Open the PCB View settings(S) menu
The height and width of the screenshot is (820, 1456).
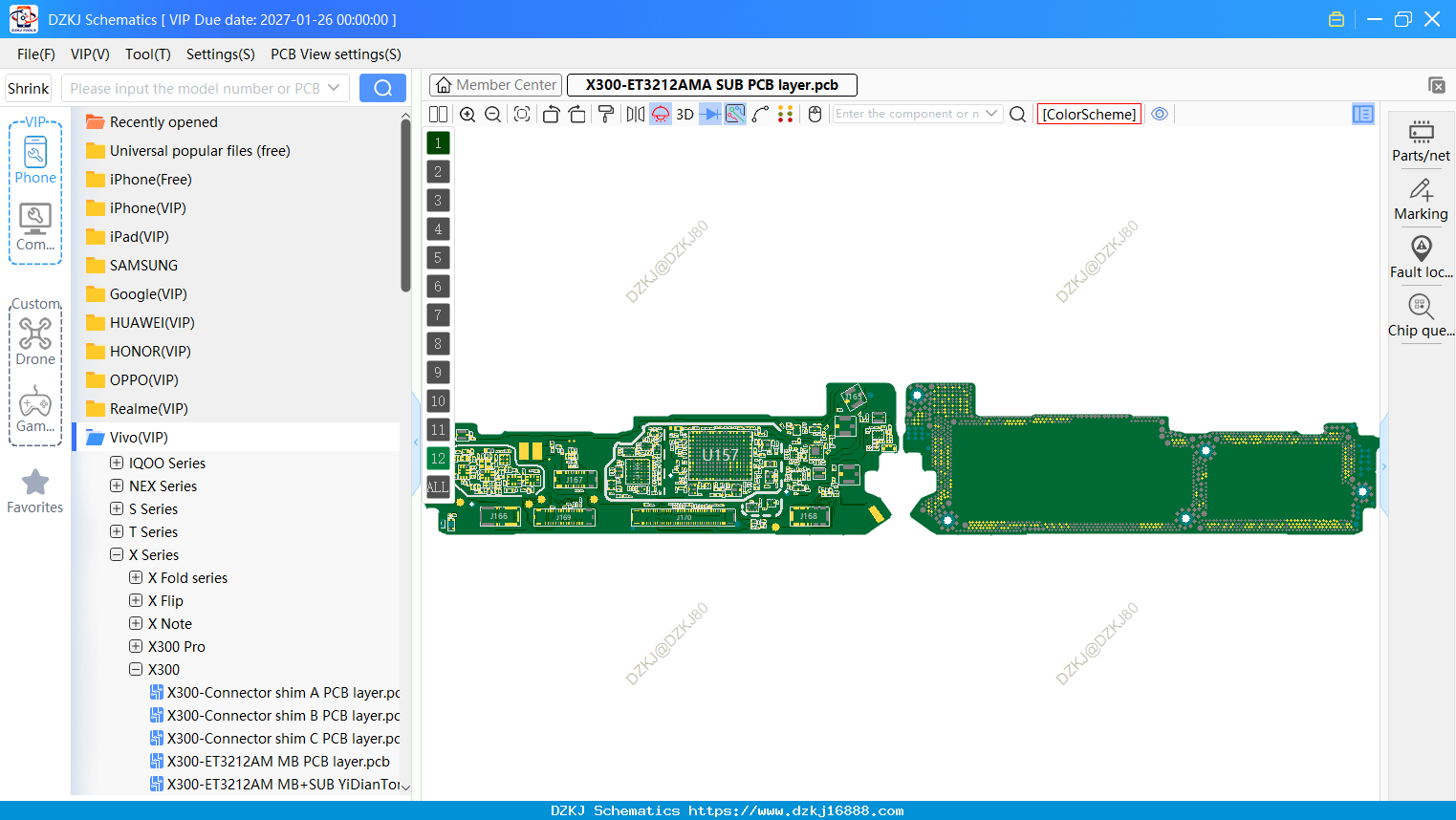[336, 54]
